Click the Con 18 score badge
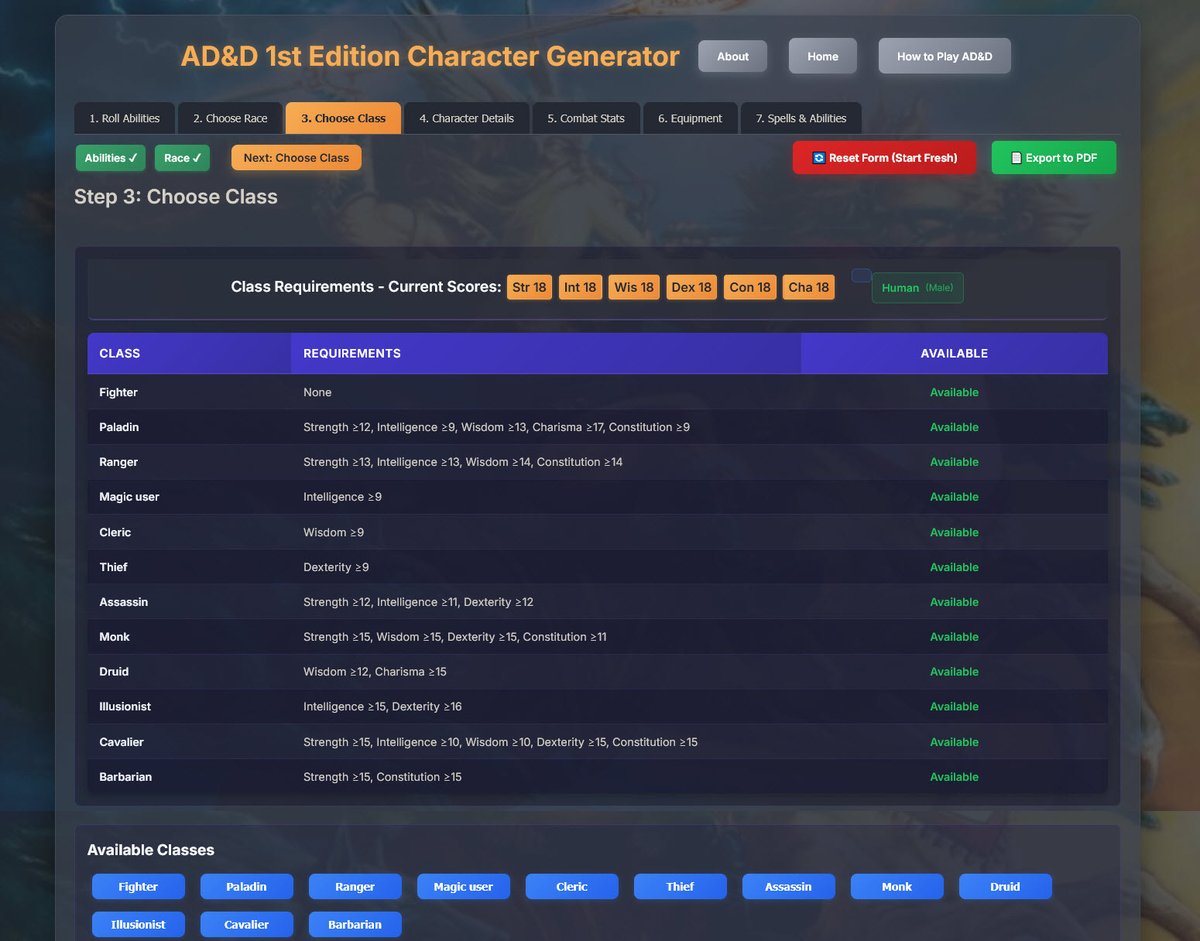This screenshot has height=941, width=1200. (x=750, y=287)
